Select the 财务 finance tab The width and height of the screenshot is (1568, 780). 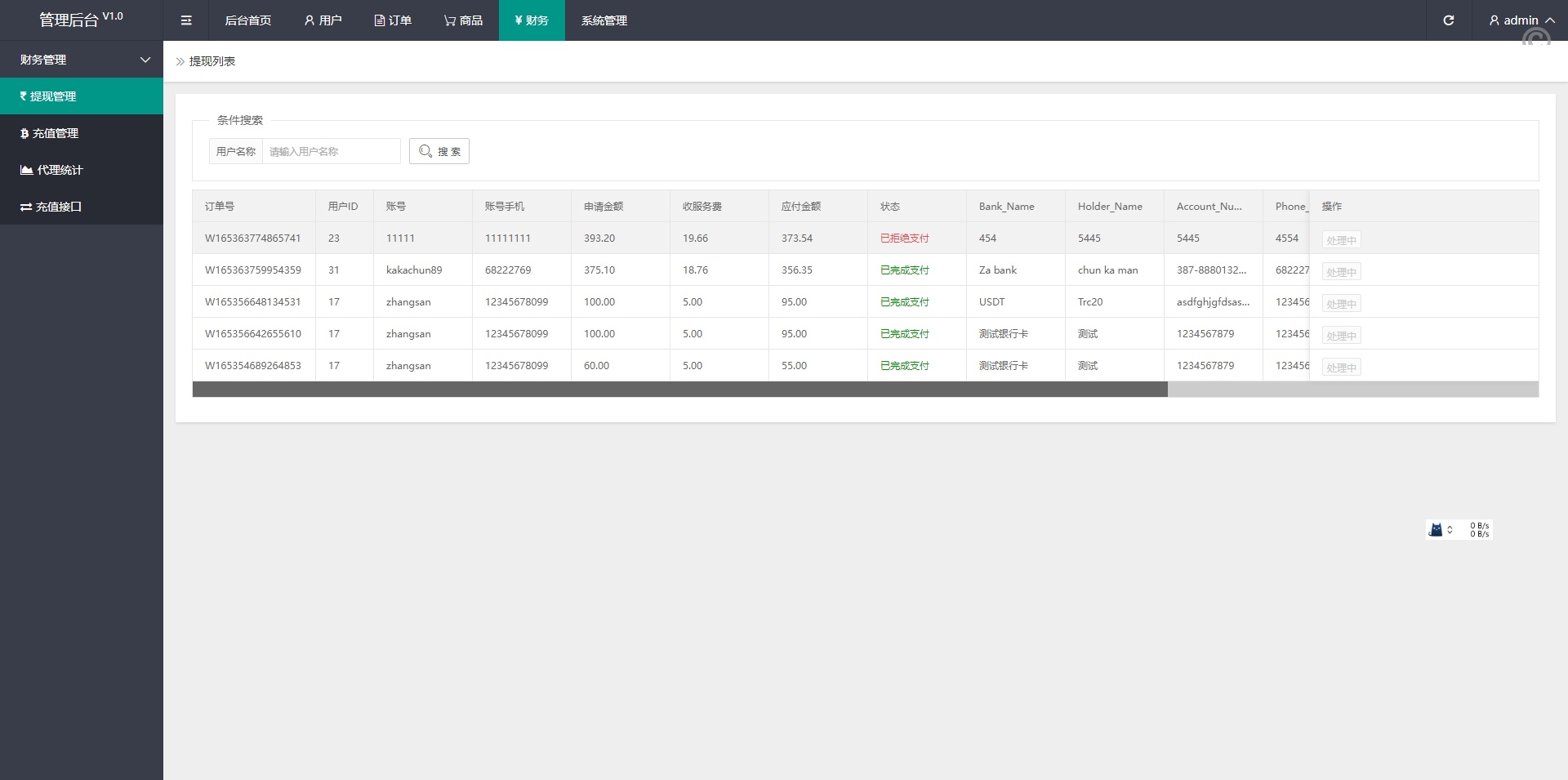[532, 20]
